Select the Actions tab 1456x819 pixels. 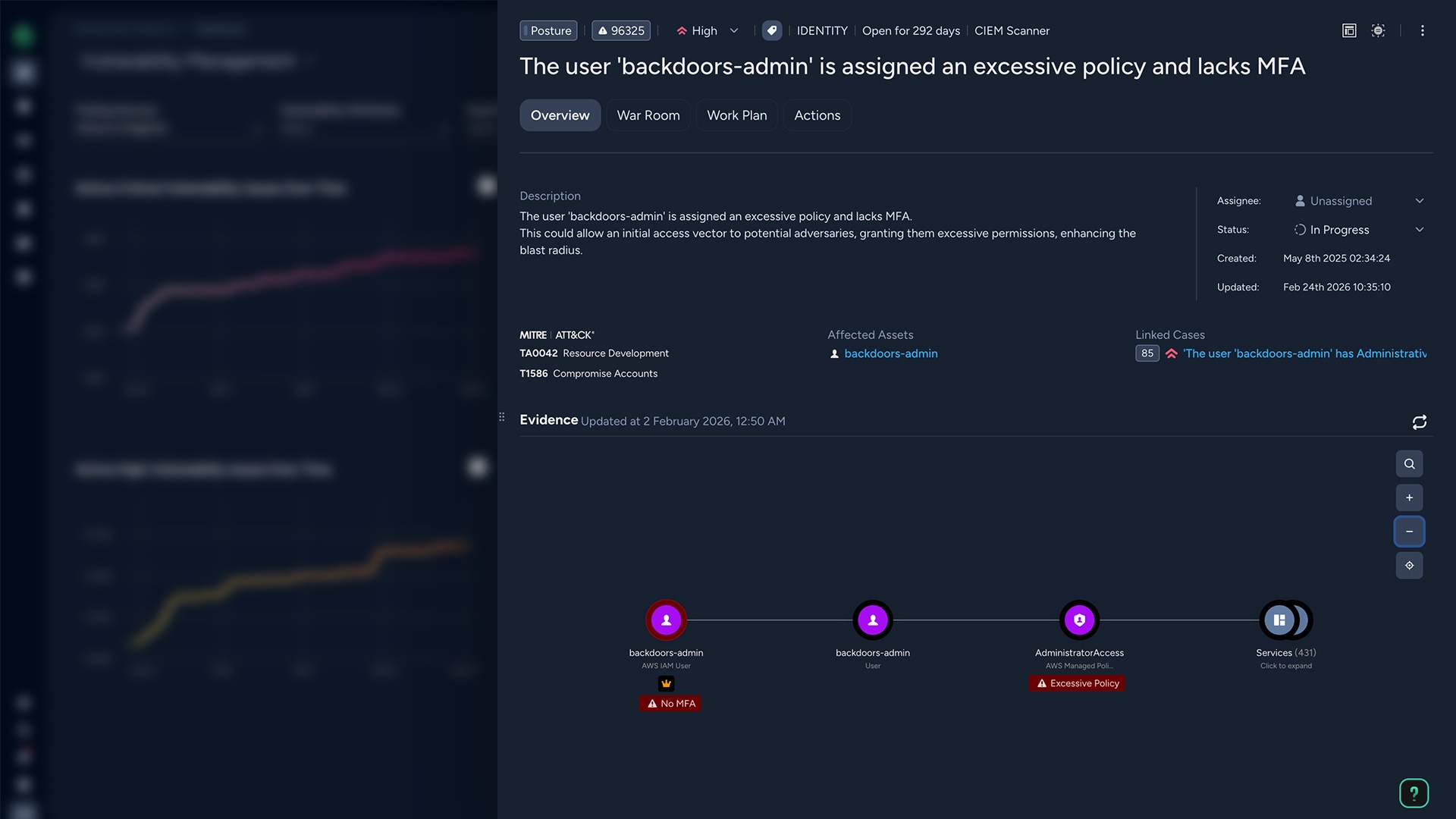[x=817, y=115]
